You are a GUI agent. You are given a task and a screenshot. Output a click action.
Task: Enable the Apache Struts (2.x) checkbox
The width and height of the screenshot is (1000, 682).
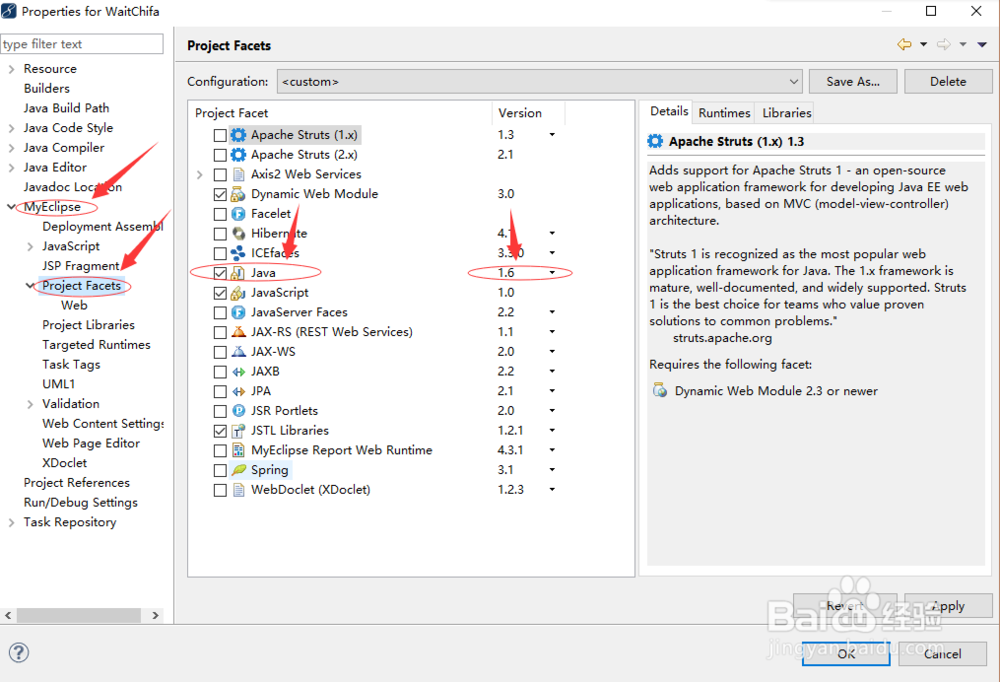pyautogui.click(x=220, y=155)
